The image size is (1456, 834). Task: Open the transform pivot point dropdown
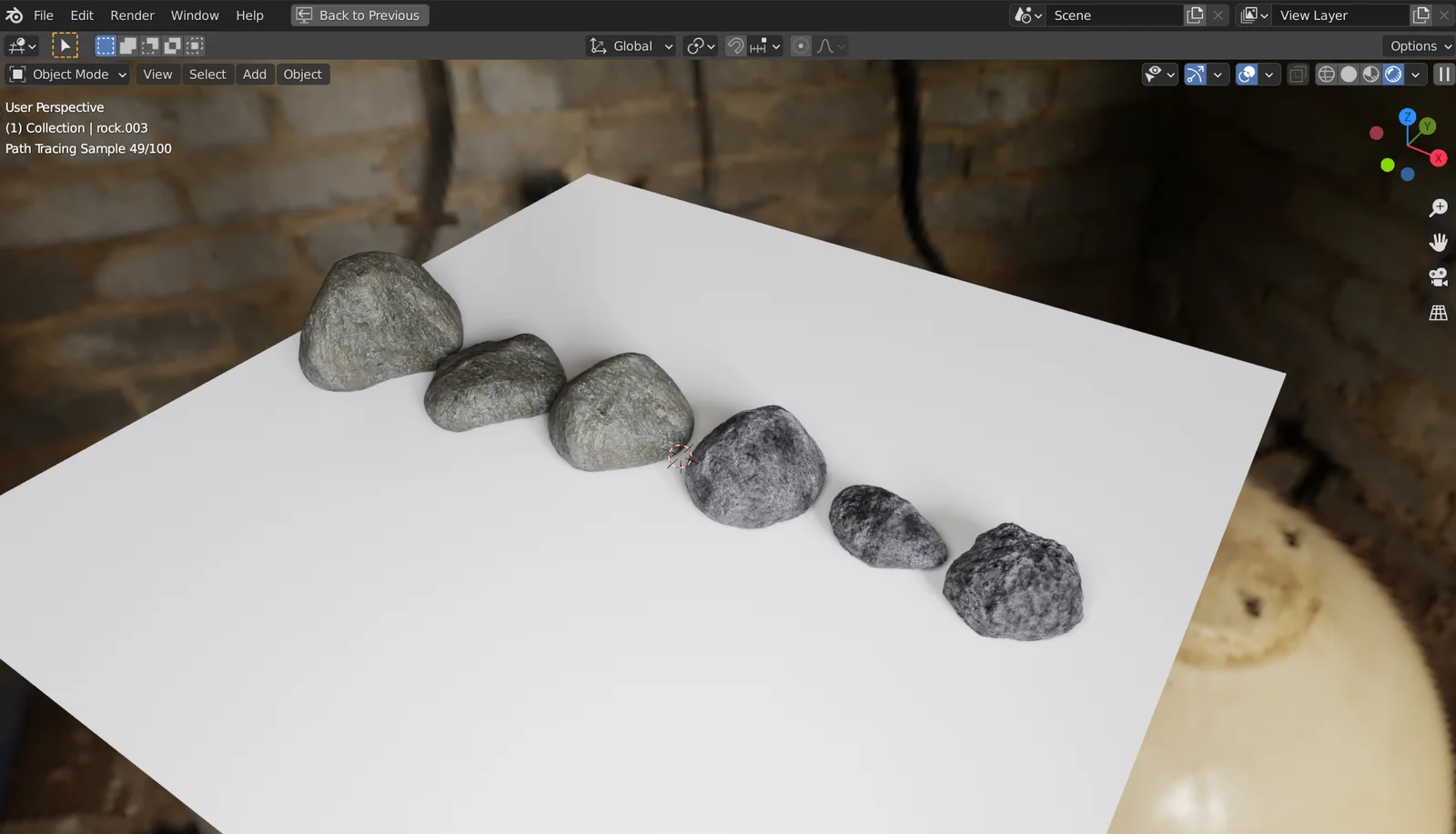tap(700, 45)
